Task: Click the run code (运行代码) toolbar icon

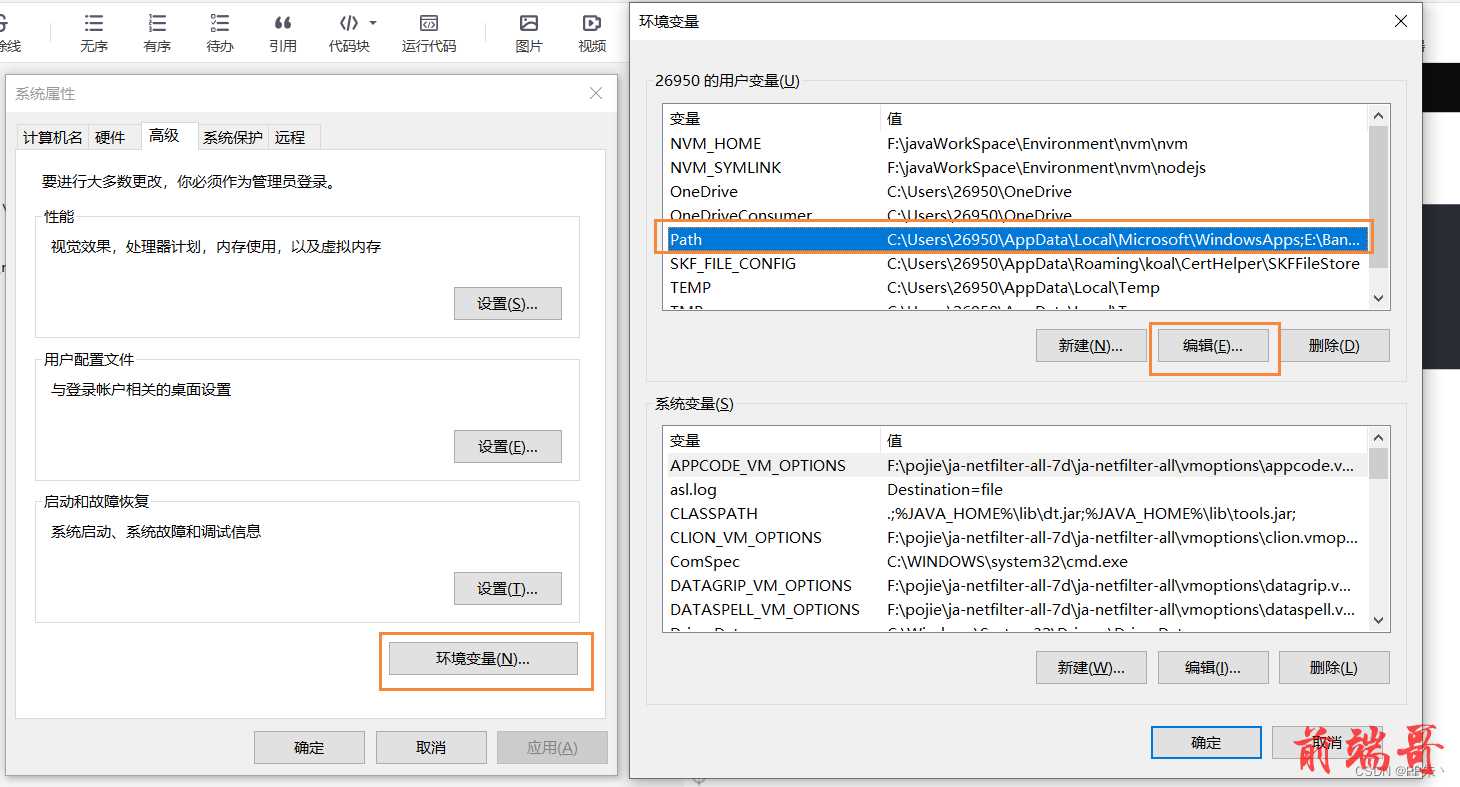Action: point(429,33)
